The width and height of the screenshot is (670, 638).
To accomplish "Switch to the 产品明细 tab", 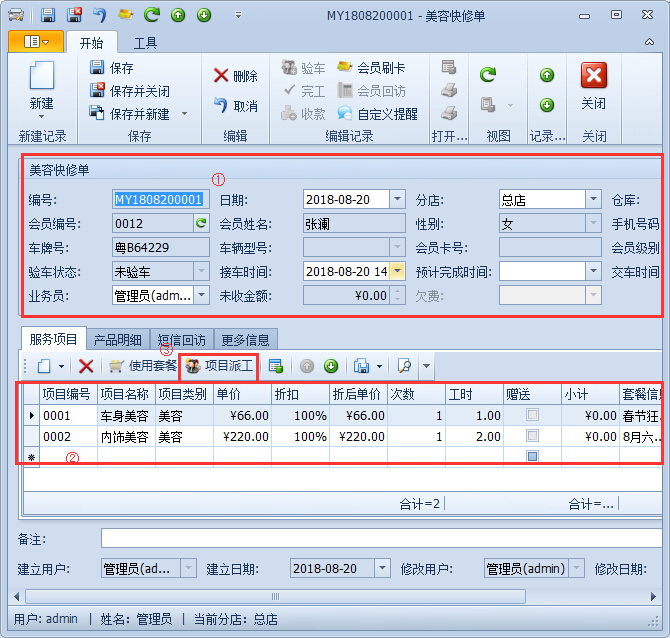I will coord(118,340).
